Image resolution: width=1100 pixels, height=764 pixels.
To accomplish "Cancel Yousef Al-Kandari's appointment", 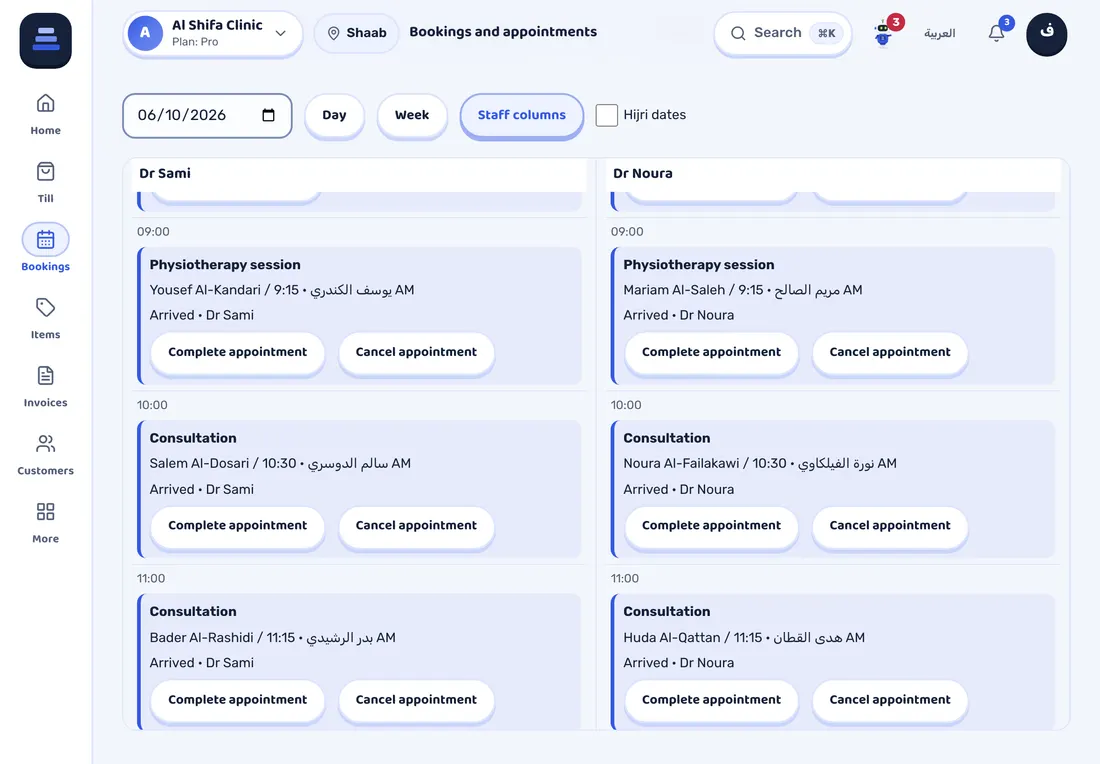I will click(x=417, y=352).
